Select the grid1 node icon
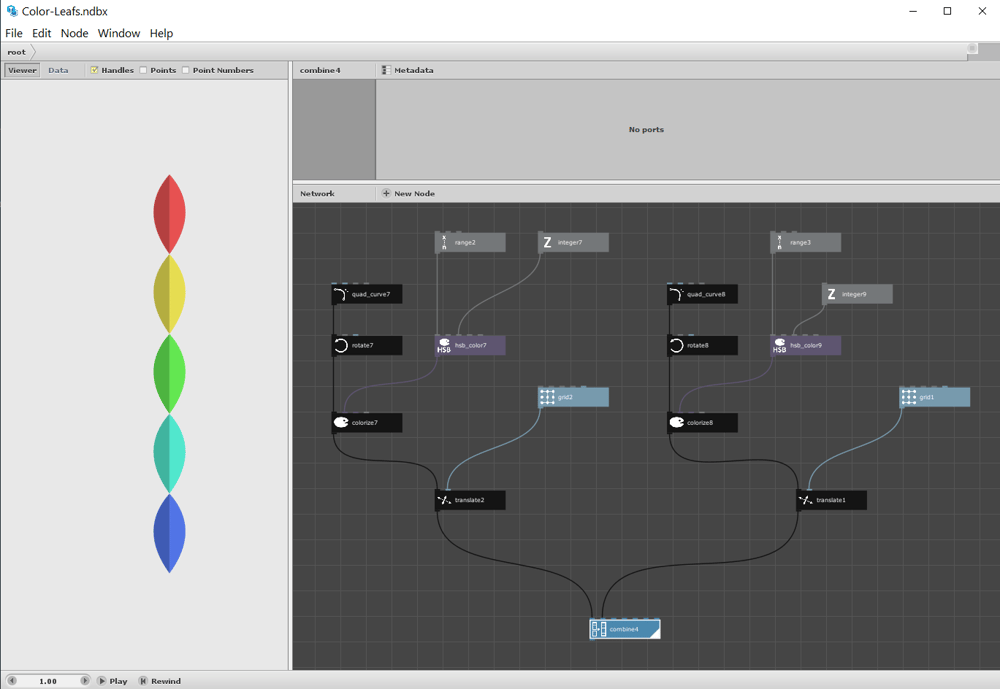The height and width of the screenshot is (689, 1000). click(x=909, y=397)
